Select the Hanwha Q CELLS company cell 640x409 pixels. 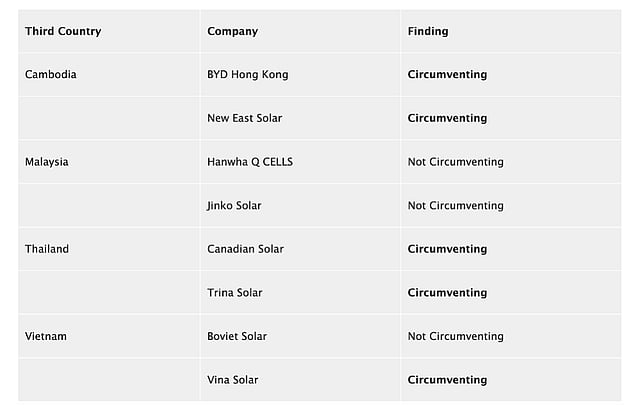(250, 162)
